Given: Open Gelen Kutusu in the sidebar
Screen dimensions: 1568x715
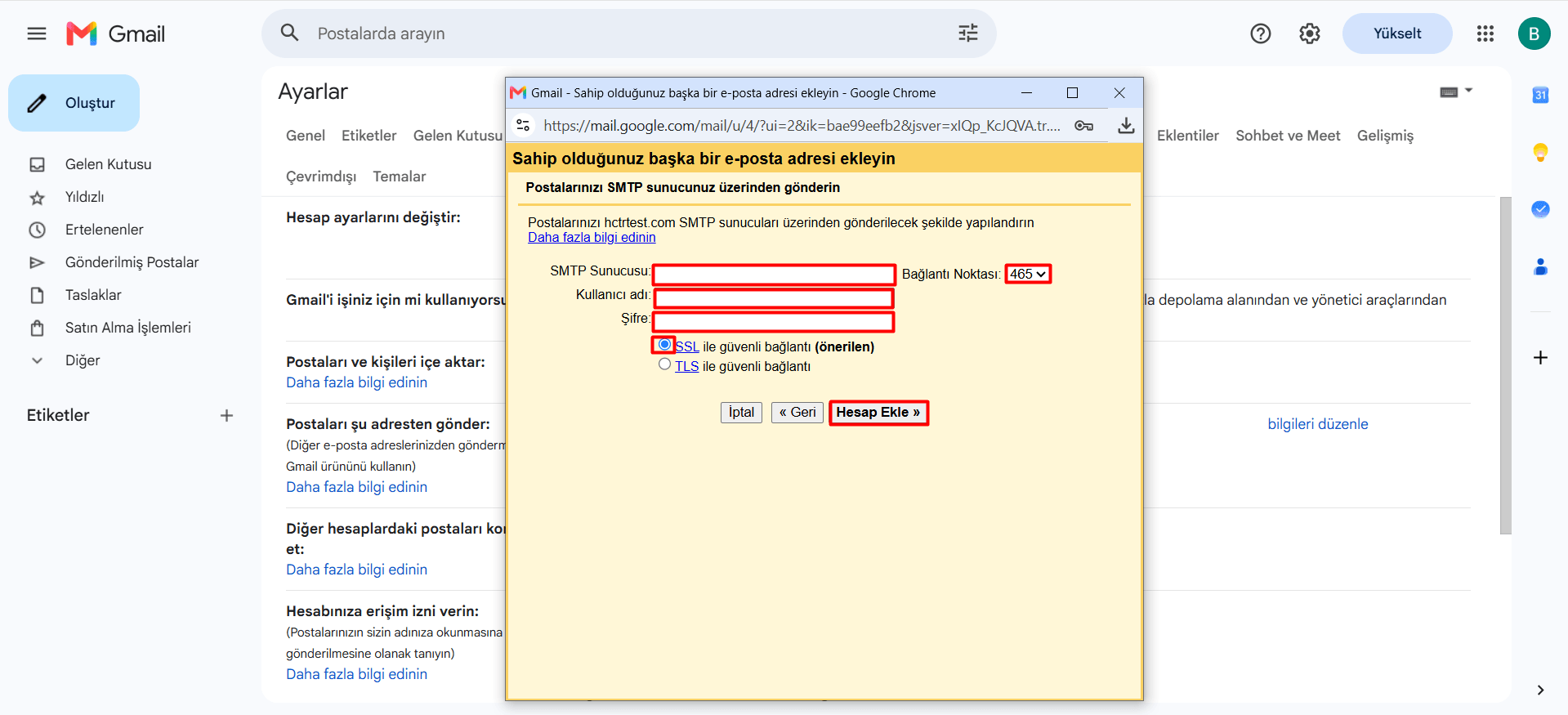Looking at the screenshot, I should (x=109, y=164).
